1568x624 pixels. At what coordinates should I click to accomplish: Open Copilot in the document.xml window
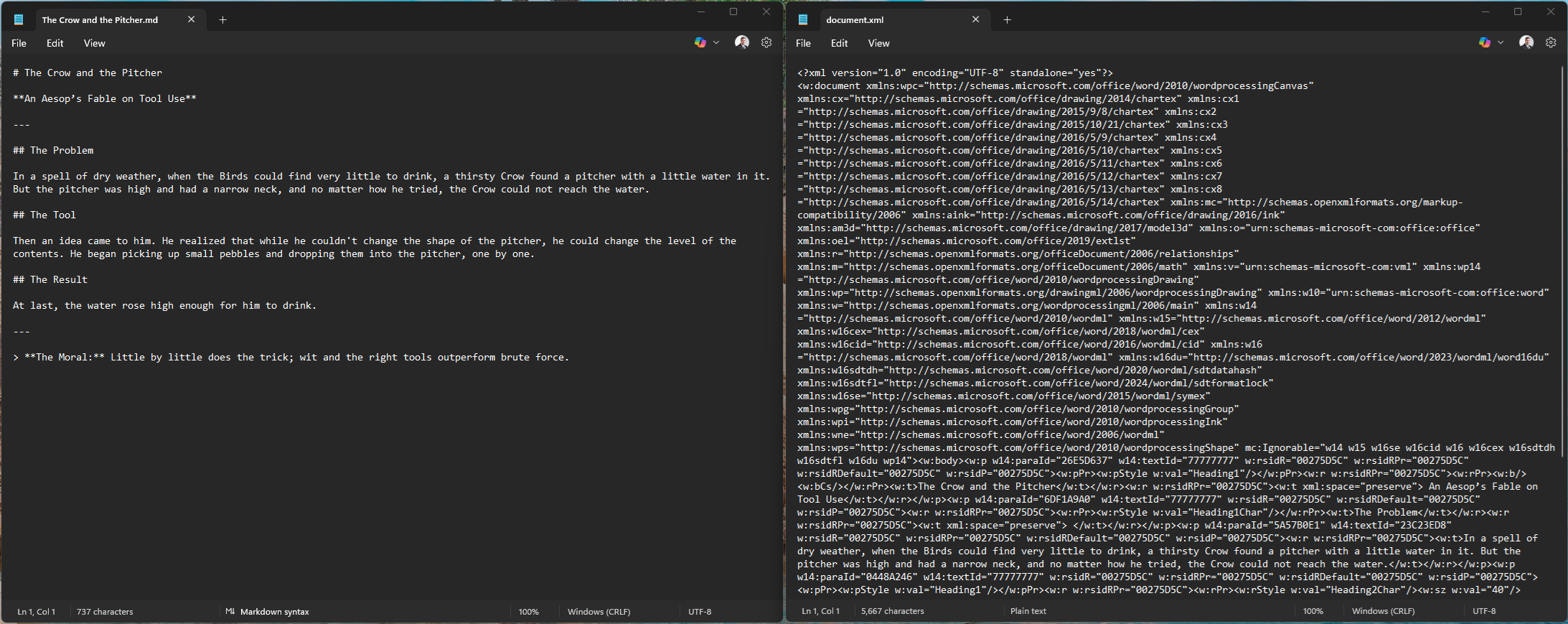1485,43
